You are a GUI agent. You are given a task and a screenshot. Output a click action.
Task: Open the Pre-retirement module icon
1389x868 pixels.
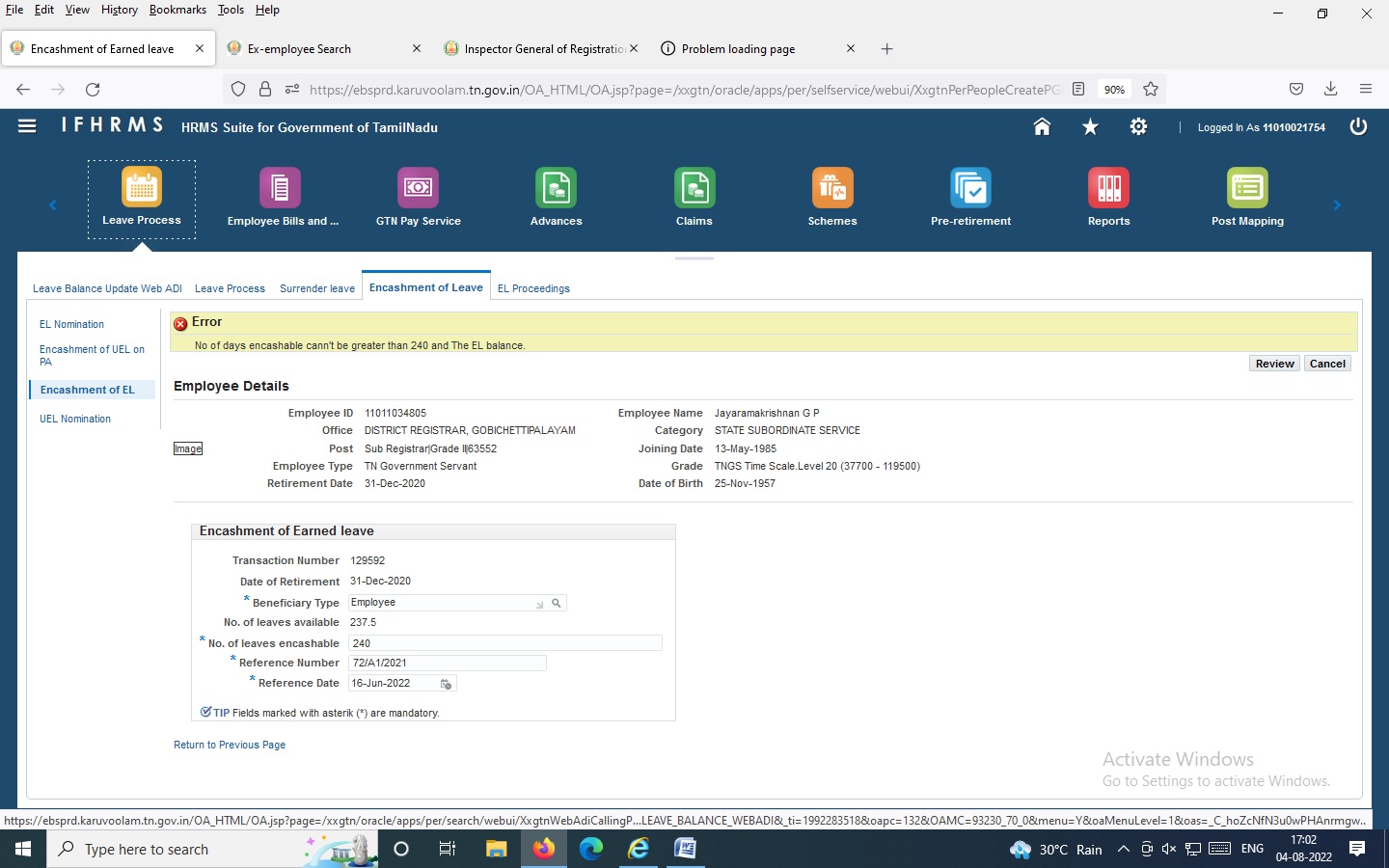click(x=970, y=188)
